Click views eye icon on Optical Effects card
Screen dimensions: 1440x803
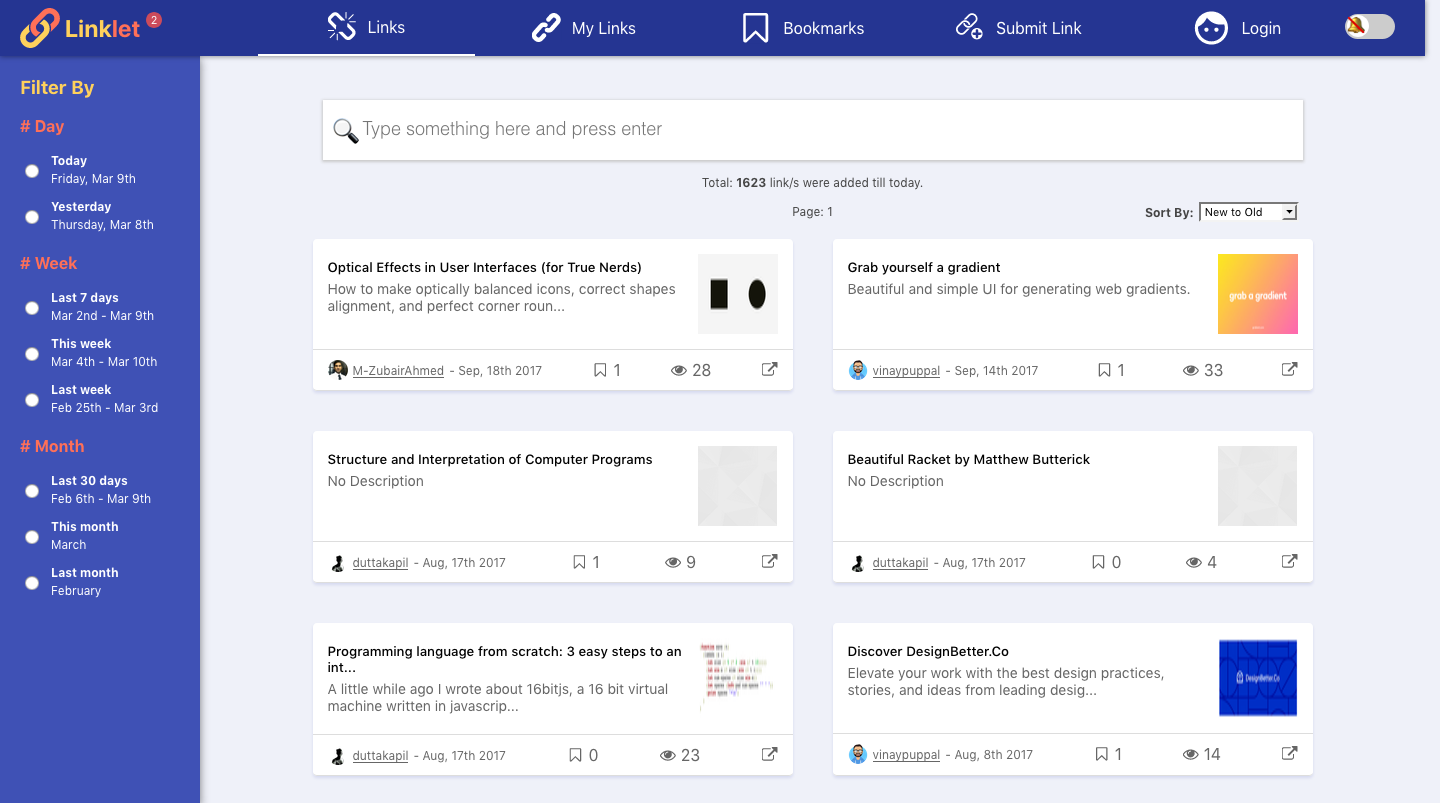pyautogui.click(x=679, y=370)
